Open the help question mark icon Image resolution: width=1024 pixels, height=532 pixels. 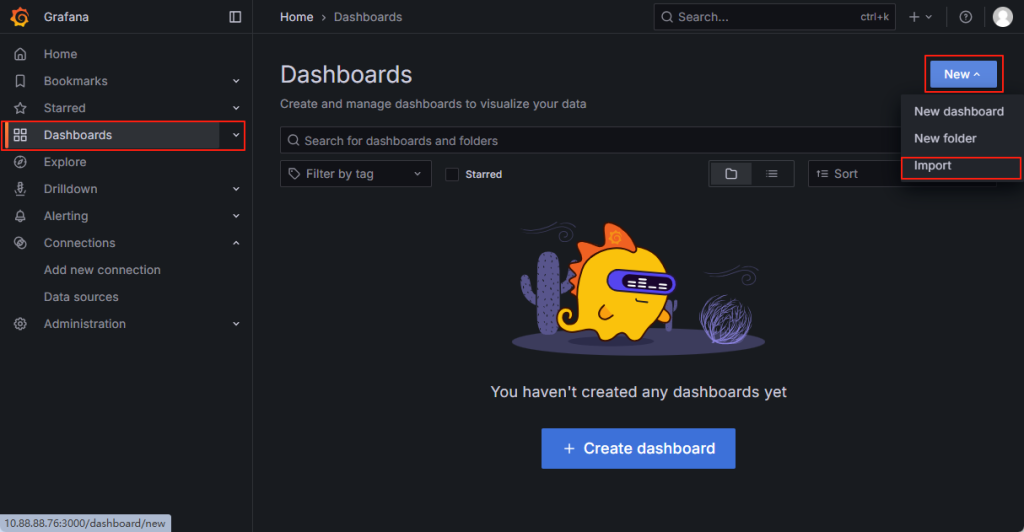coord(965,17)
